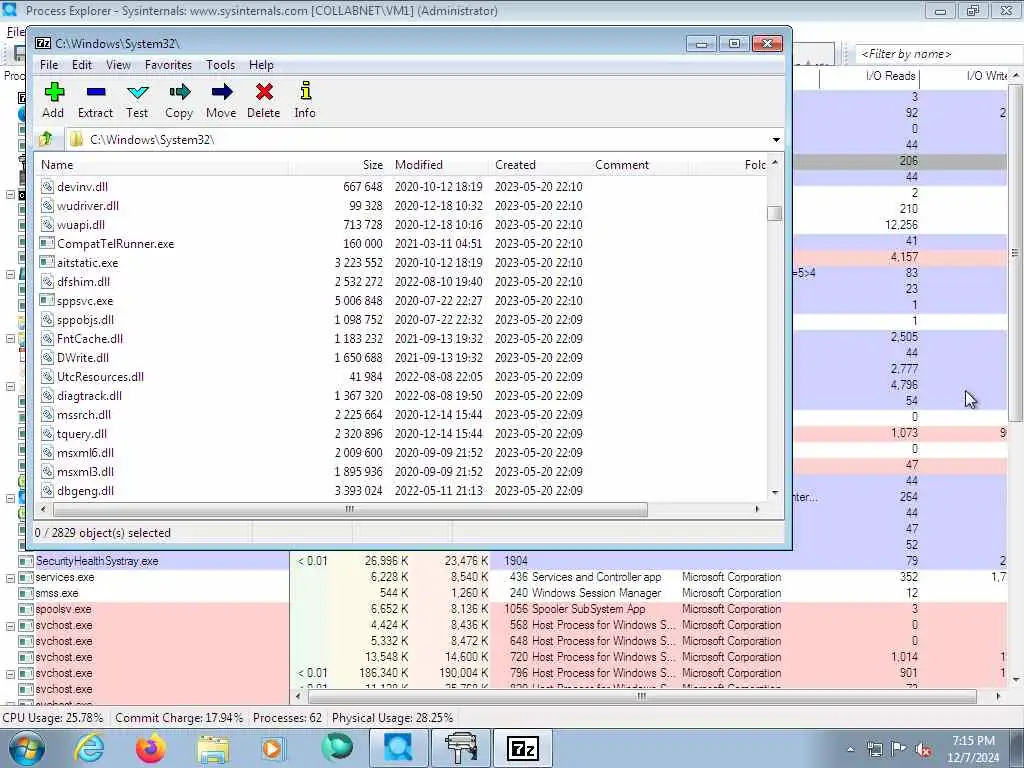Screen dimensions: 1024x768
Task: Click the Filter by name input field
Action: pyautogui.click(x=939, y=54)
